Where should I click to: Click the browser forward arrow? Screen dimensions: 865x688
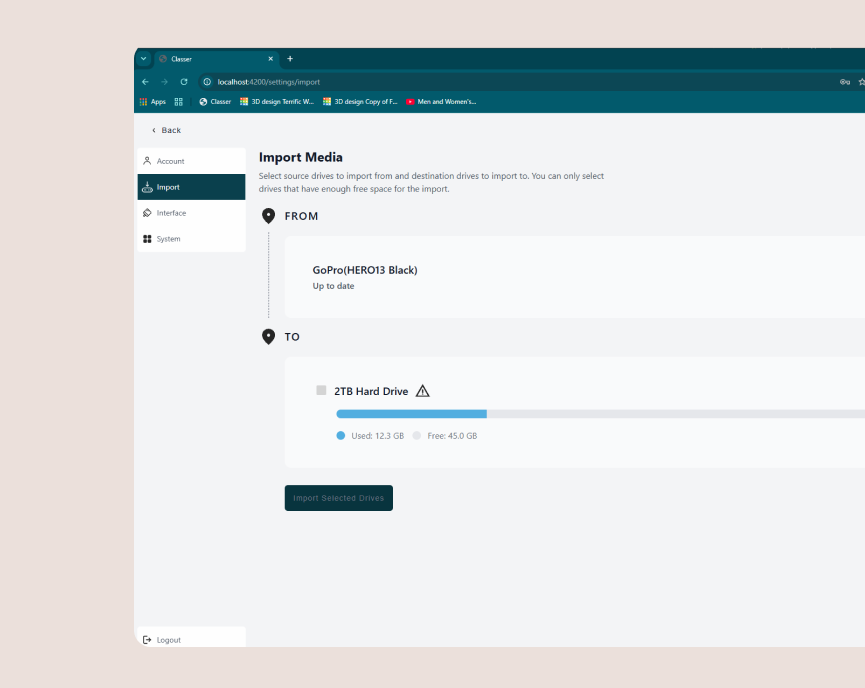pyautogui.click(x=164, y=82)
